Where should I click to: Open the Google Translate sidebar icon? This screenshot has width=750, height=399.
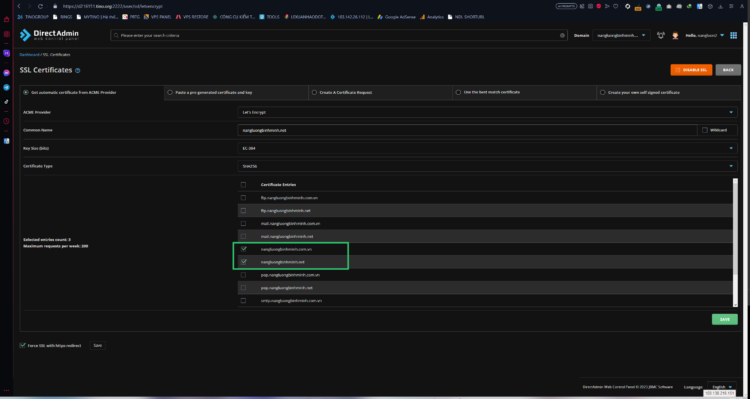click(7, 141)
